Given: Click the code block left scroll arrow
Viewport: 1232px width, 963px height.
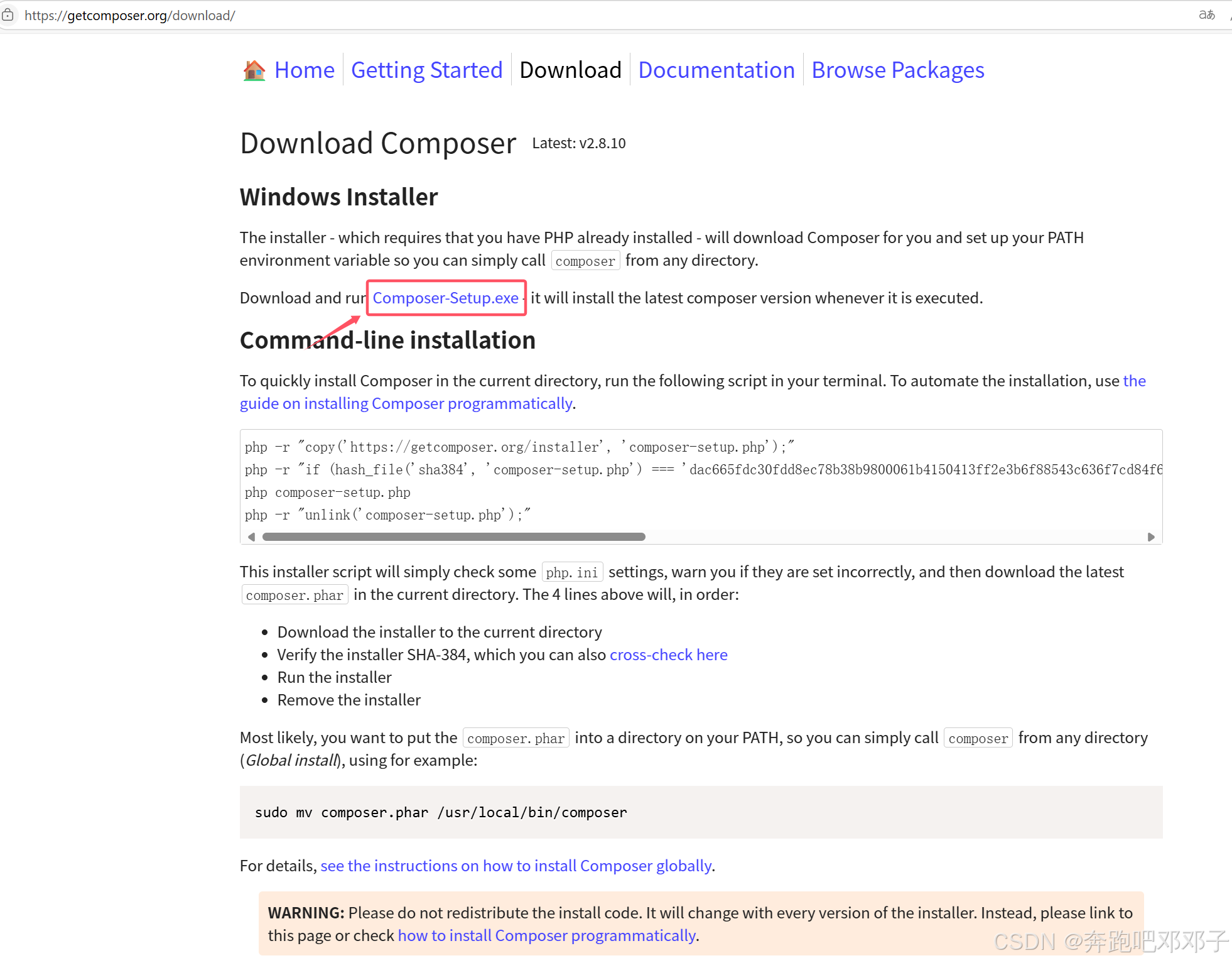Looking at the screenshot, I should (x=251, y=537).
